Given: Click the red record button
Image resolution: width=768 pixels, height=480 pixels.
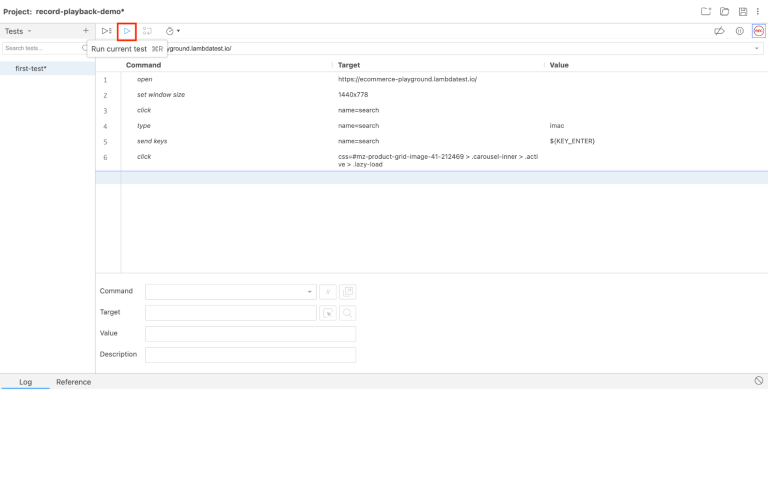Looking at the screenshot, I should (759, 31).
